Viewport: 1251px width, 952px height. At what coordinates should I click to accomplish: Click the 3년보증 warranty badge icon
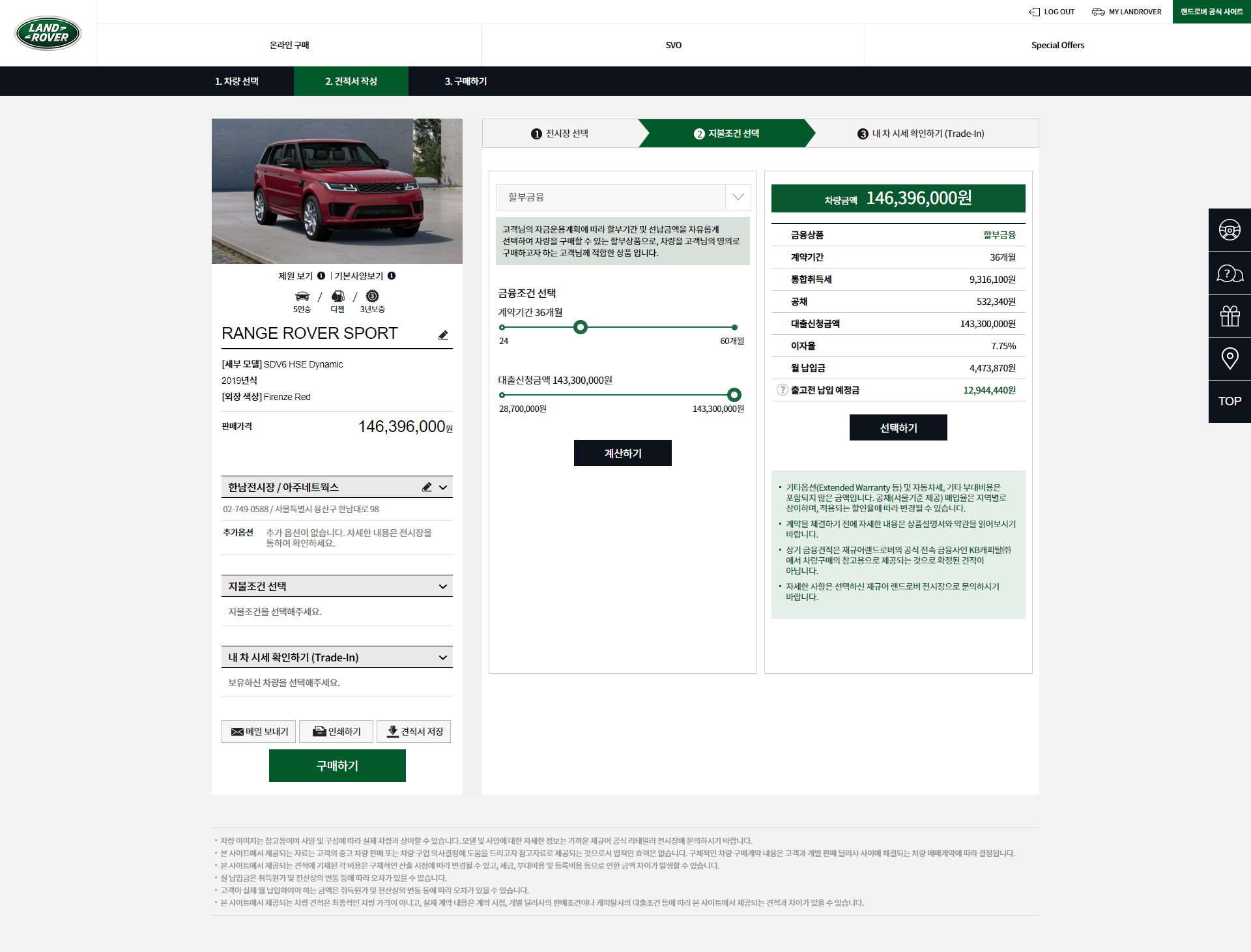[372, 296]
